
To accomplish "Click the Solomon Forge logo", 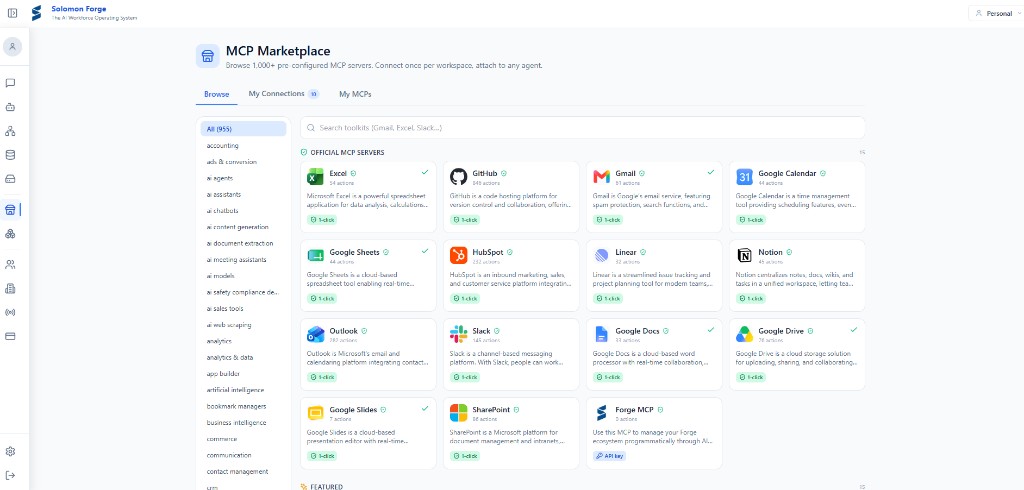I will click(x=37, y=13).
